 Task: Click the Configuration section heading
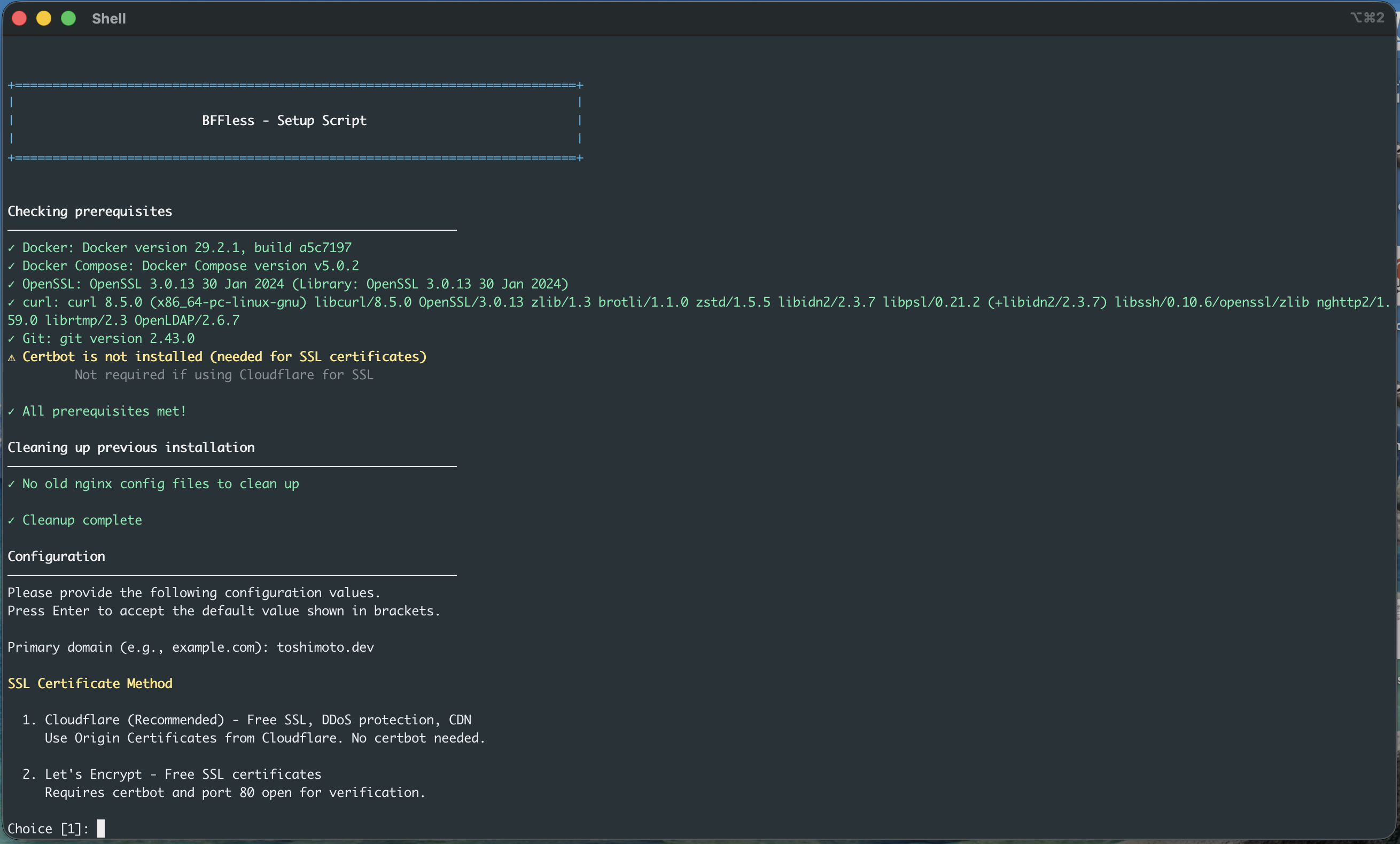[56, 556]
